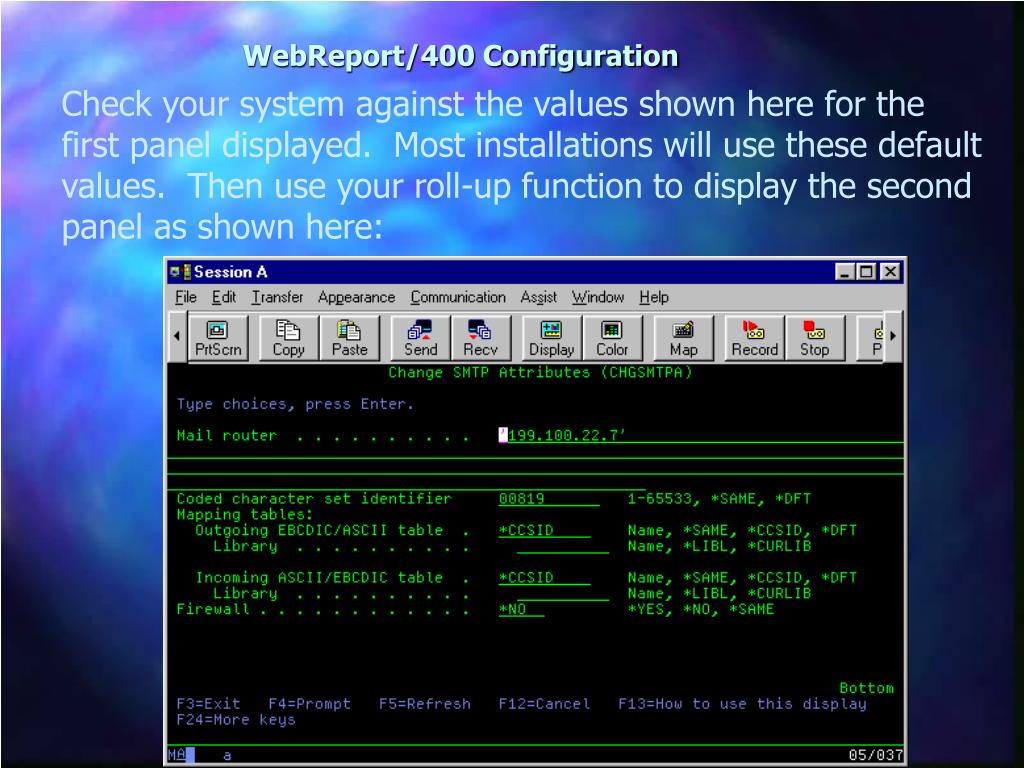The image size is (1024, 768).
Task: Open the Edit menu
Action: click(223, 298)
